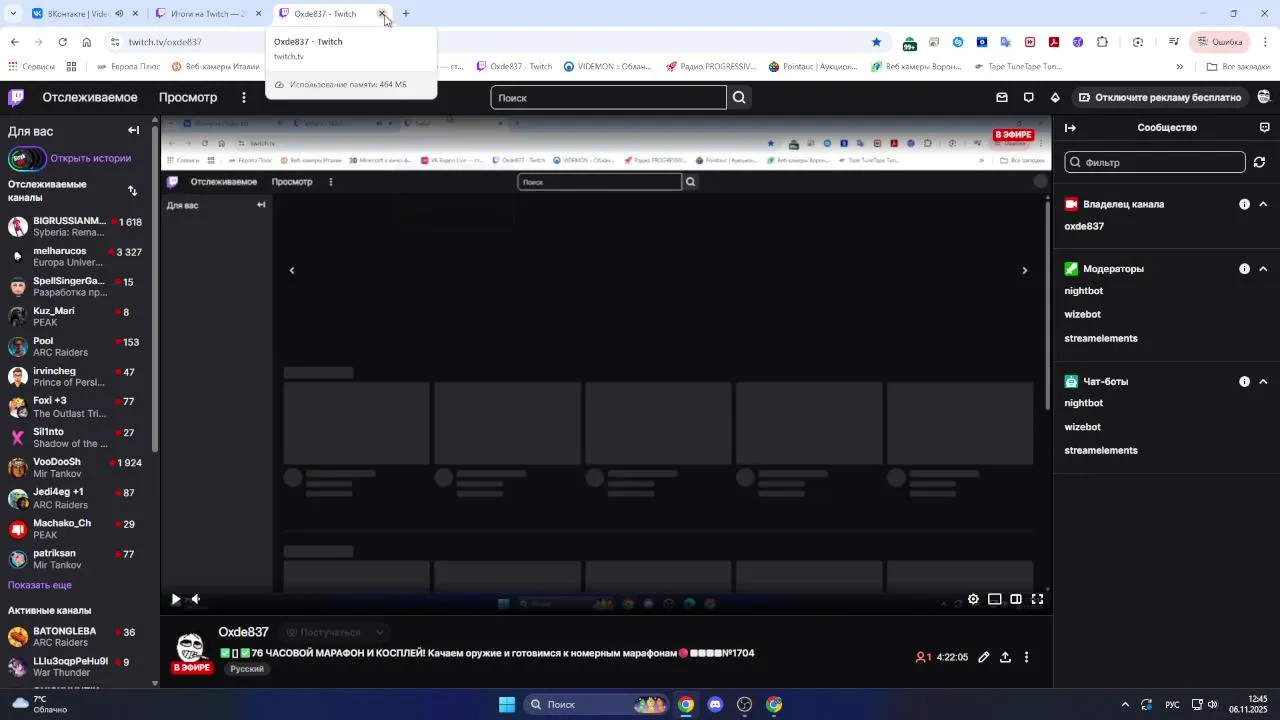Open VooDooSh channel in sidebar
Screen dimensions: 1280x720
point(78,468)
